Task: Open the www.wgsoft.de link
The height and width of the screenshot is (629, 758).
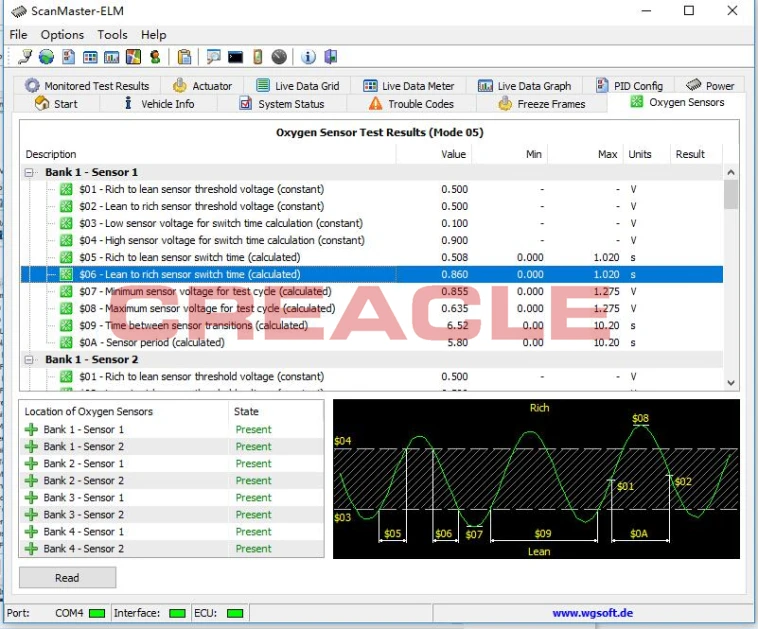Action: [592, 613]
